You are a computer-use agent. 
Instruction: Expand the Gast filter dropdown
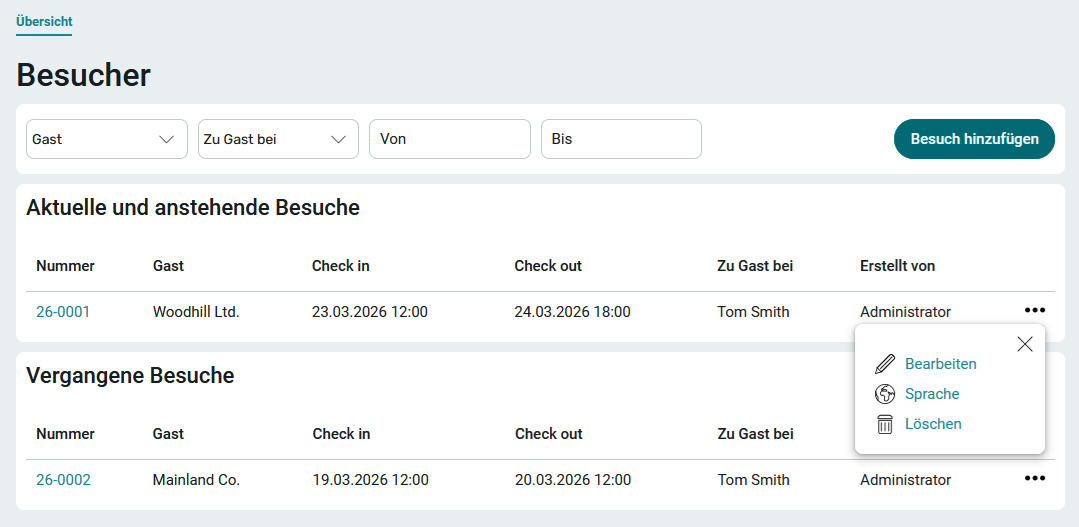pos(107,139)
